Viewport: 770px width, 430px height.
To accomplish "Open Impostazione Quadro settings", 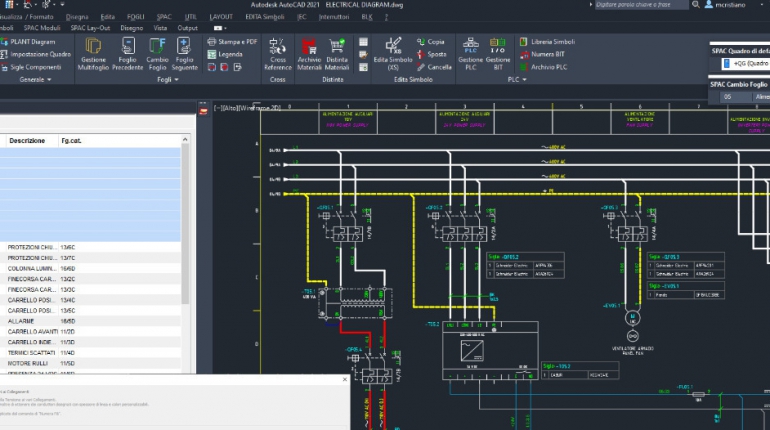I will (x=35, y=54).
